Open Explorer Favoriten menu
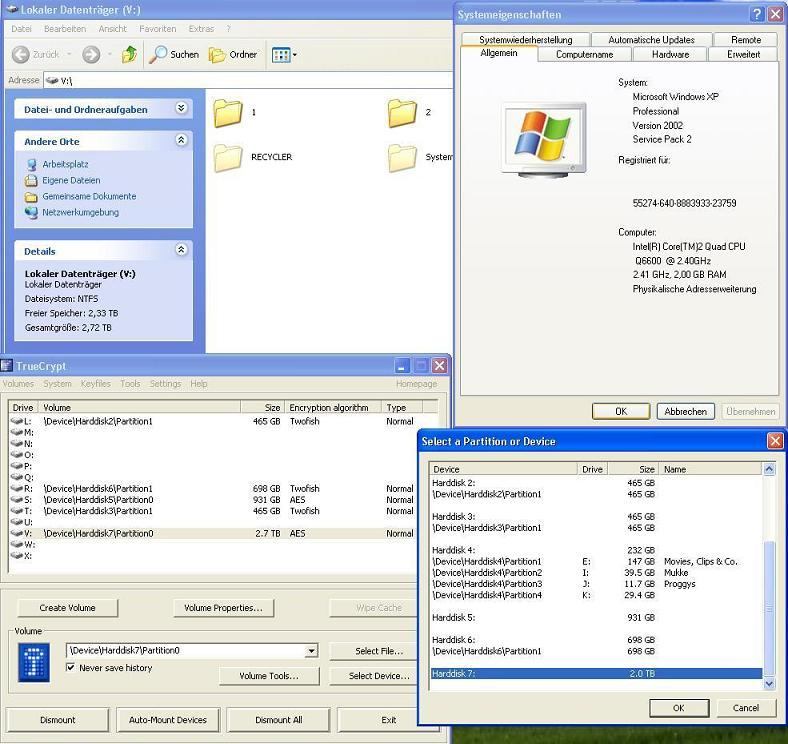Viewport: 788px width, 744px height. [x=158, y=29]
